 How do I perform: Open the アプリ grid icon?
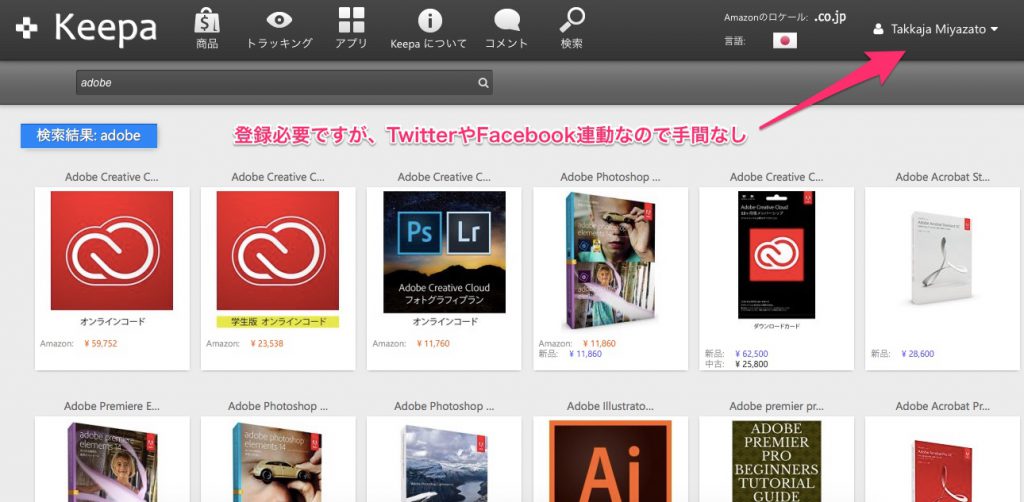tap(351, 21)
